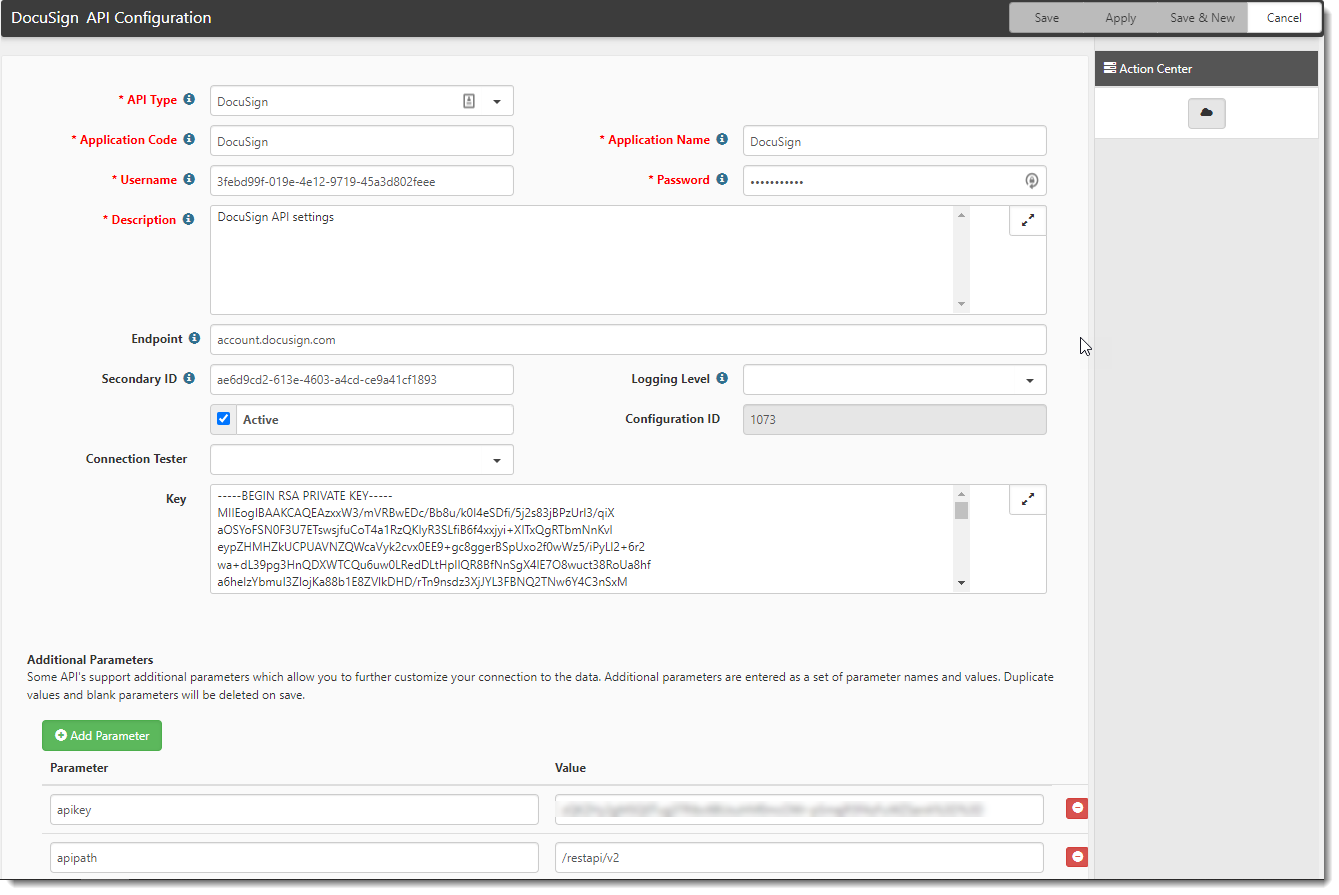Click the info icon next to API Type
1339x895 pixels.
(x=189, y=100)
